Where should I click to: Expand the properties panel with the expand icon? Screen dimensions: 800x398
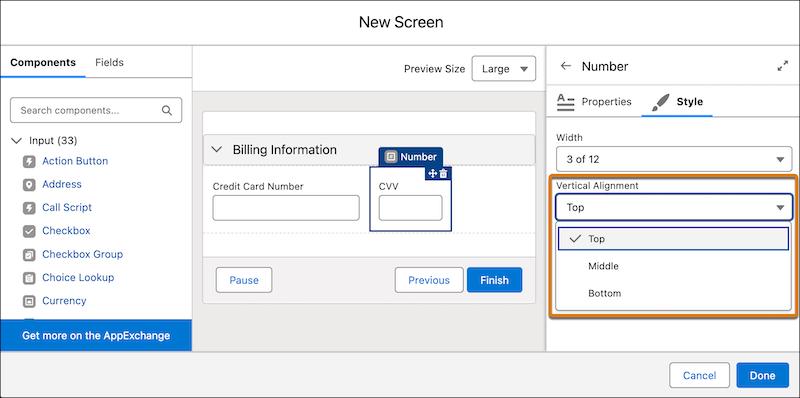(x=782, y=66)
